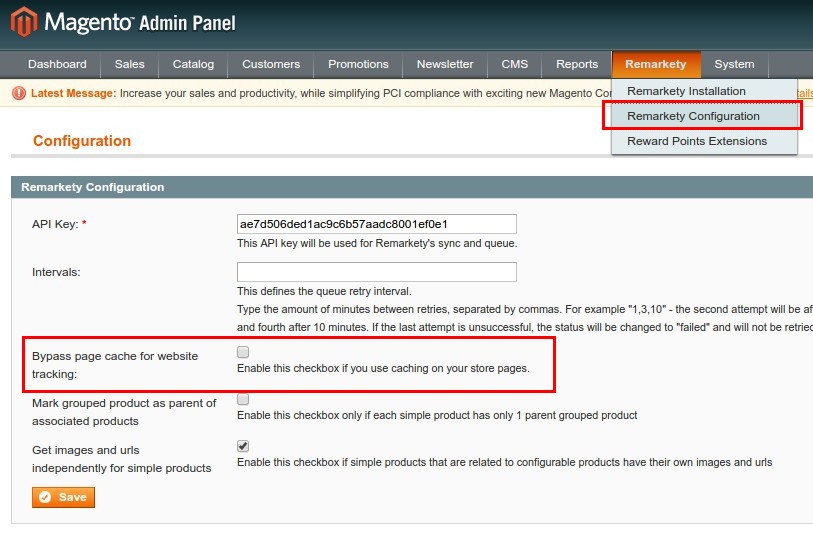
Task: Click 'This API key will be used' hint
Action: [x=377, y=243]
